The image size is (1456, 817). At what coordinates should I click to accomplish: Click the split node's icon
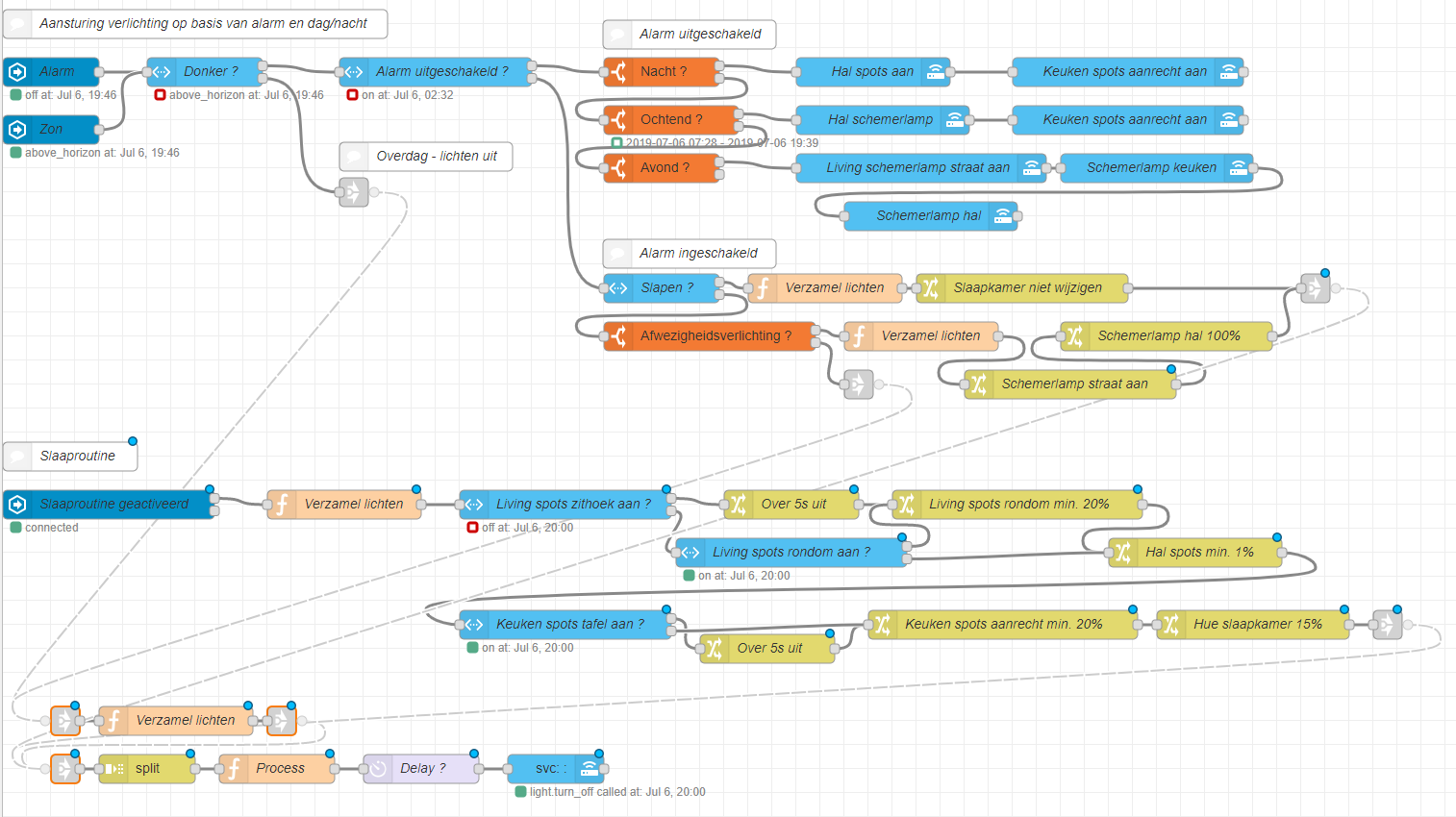pyautogui.click(x=113, y=769)
